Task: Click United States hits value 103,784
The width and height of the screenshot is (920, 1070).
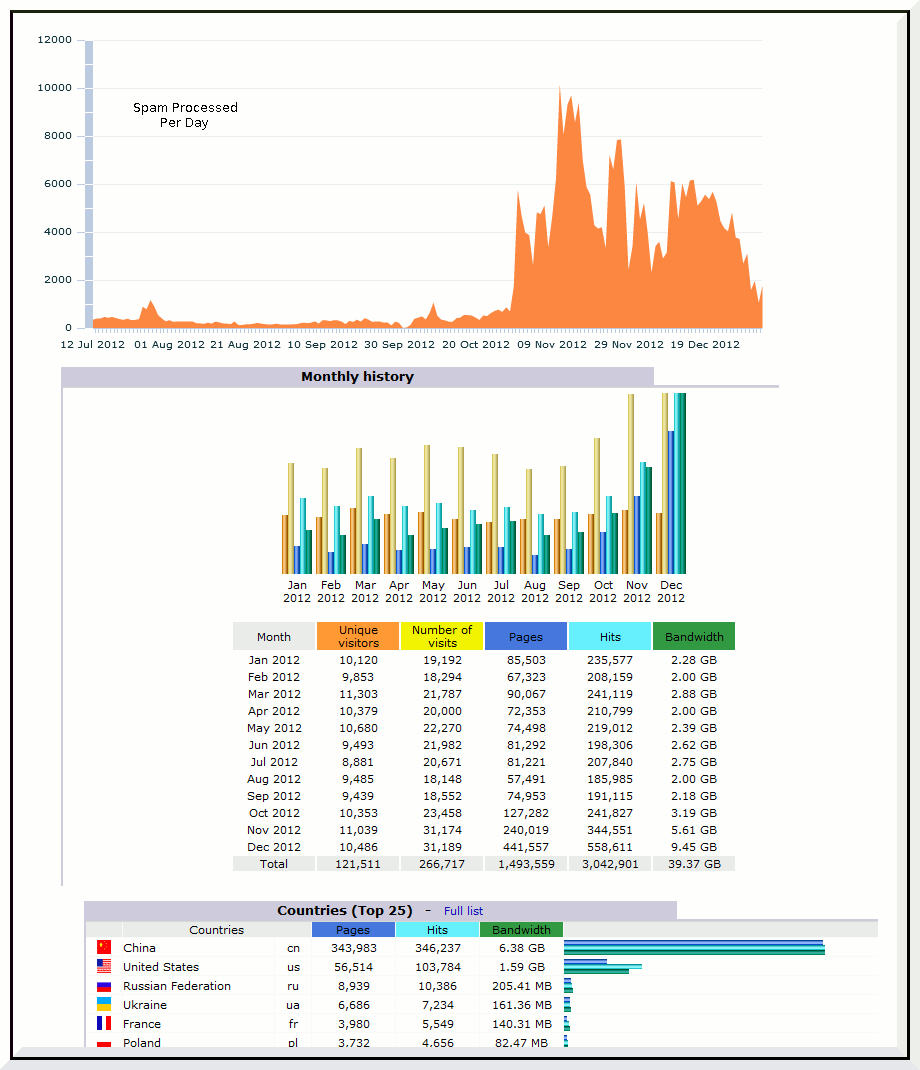Action: pyautogui.click(x=437, y=967)
